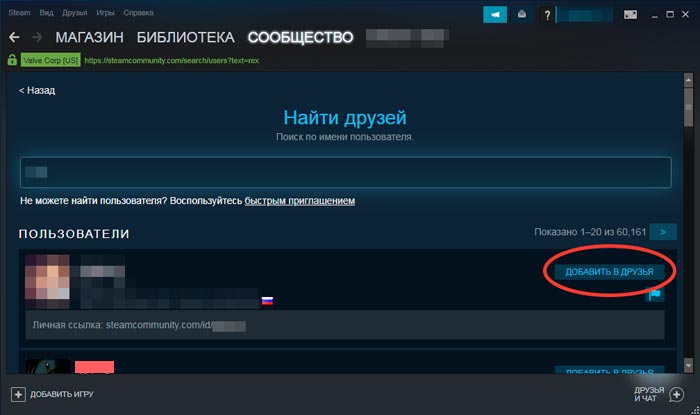Image resolution: width=700 pixels, height=415 pixels.
Task: Click the Russian flag on the first user
Action: (267, 301)
